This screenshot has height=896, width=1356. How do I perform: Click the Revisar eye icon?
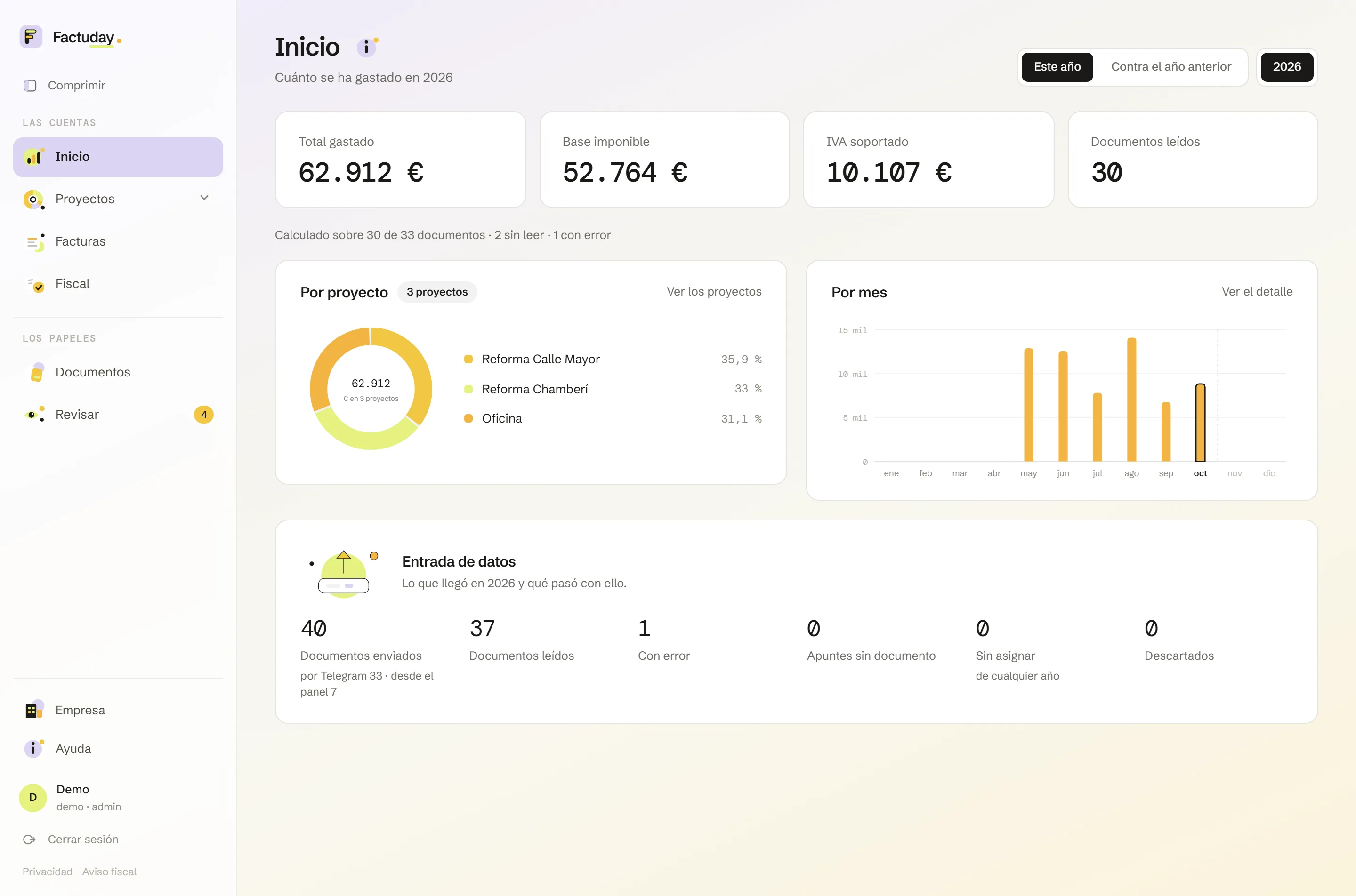[x=34, y=414]
